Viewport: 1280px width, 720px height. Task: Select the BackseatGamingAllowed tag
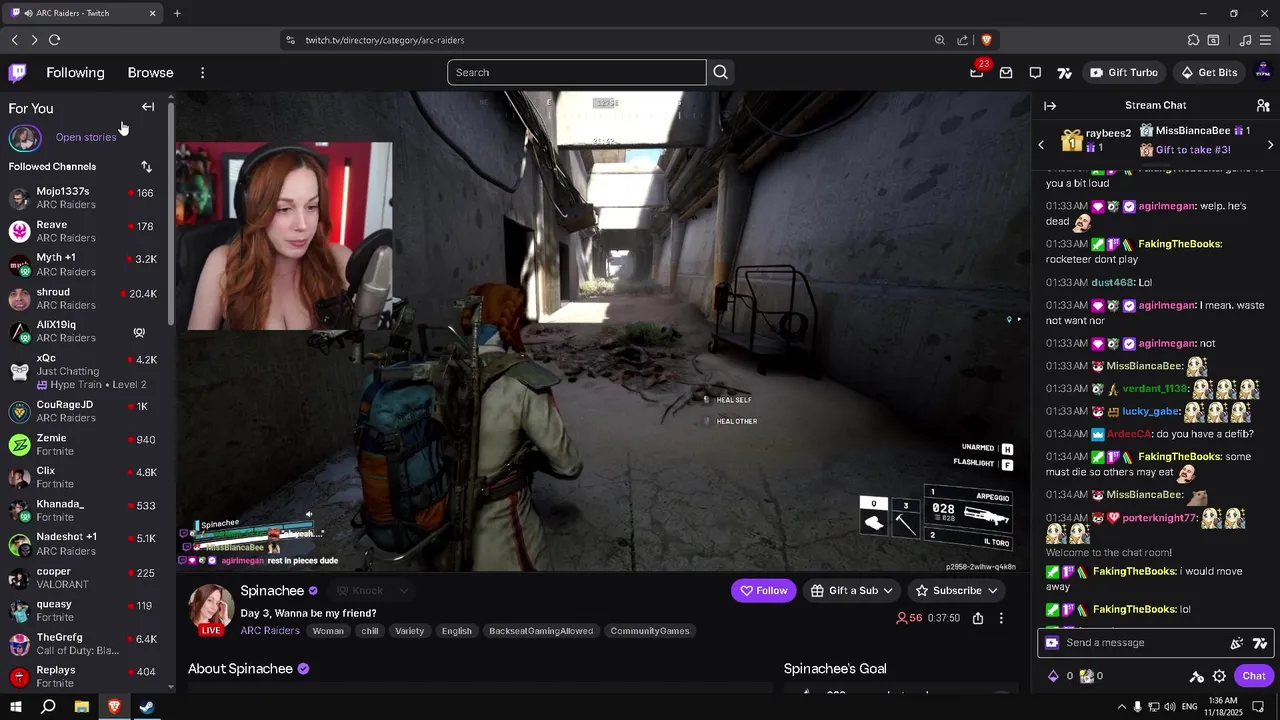point(541,631)
